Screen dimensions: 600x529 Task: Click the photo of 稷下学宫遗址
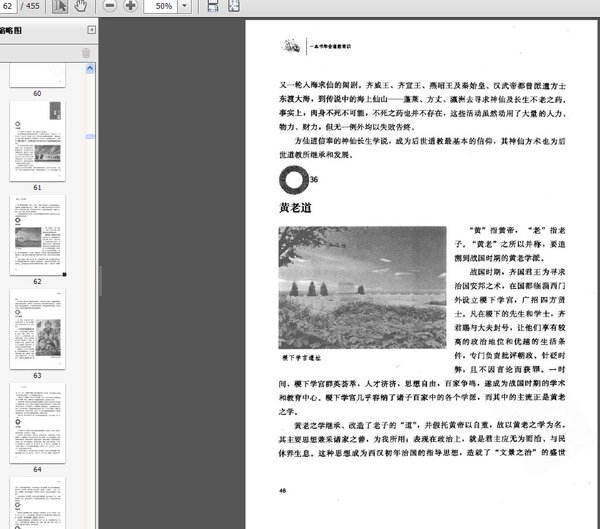tap(362, 287)
